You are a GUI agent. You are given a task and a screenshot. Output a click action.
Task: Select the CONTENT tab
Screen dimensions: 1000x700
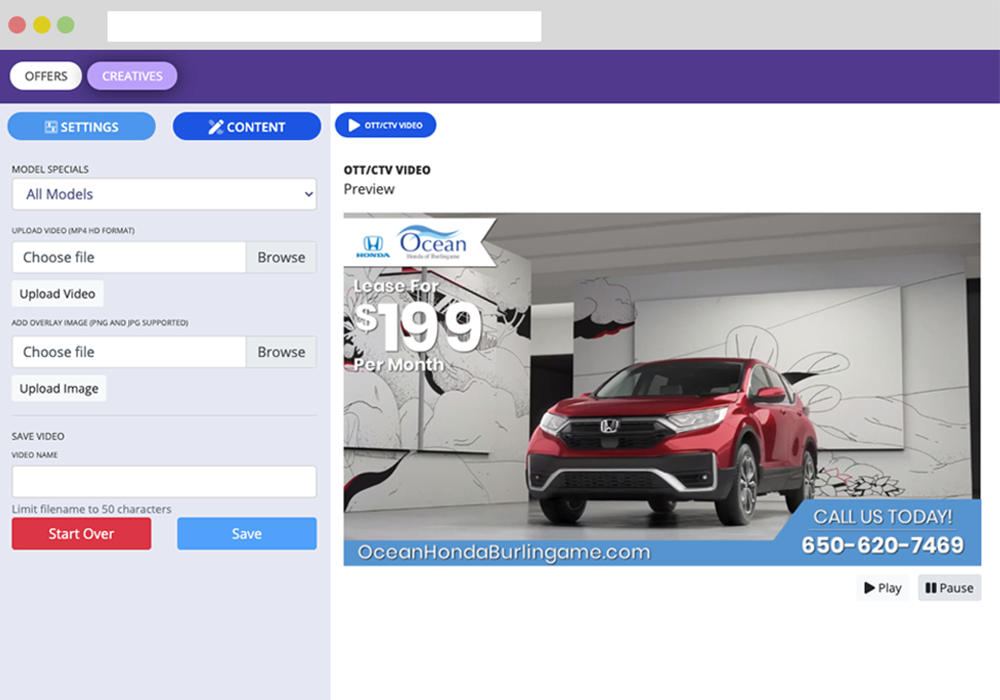pyautogui.click(x=247, y=126)
